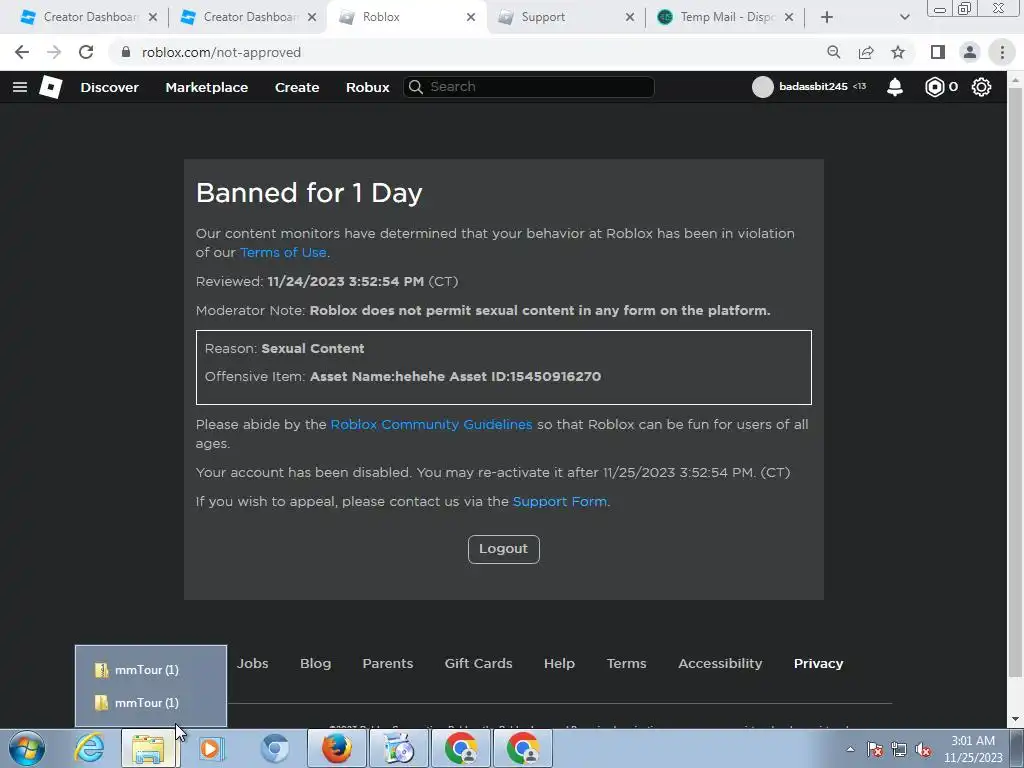1024x768 pixels.
Task: Open the Marketplace menu item
Action: pyautogui.click(x=206, y=88)
